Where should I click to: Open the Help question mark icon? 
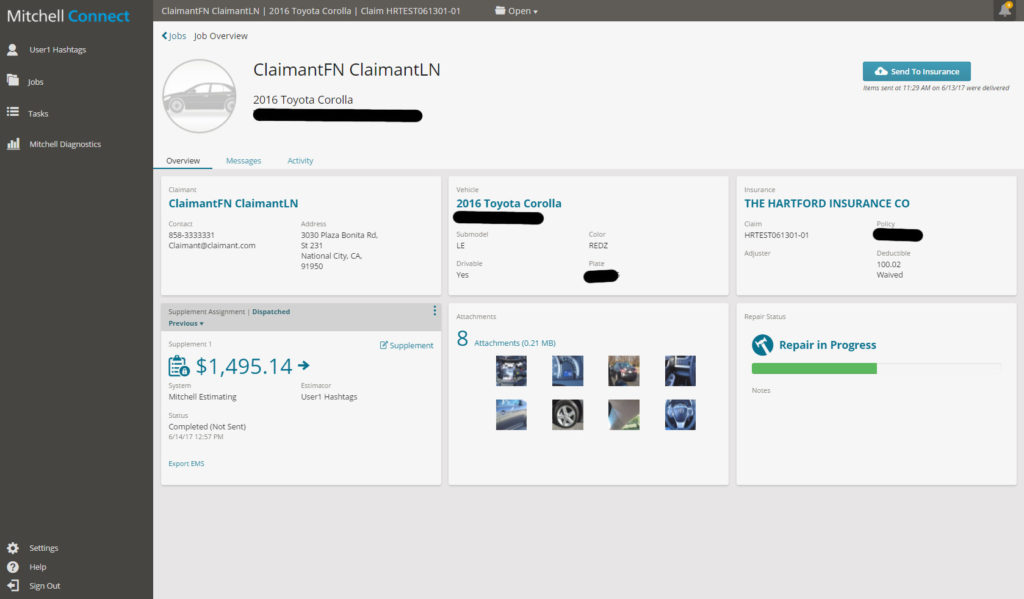point(12,567)
